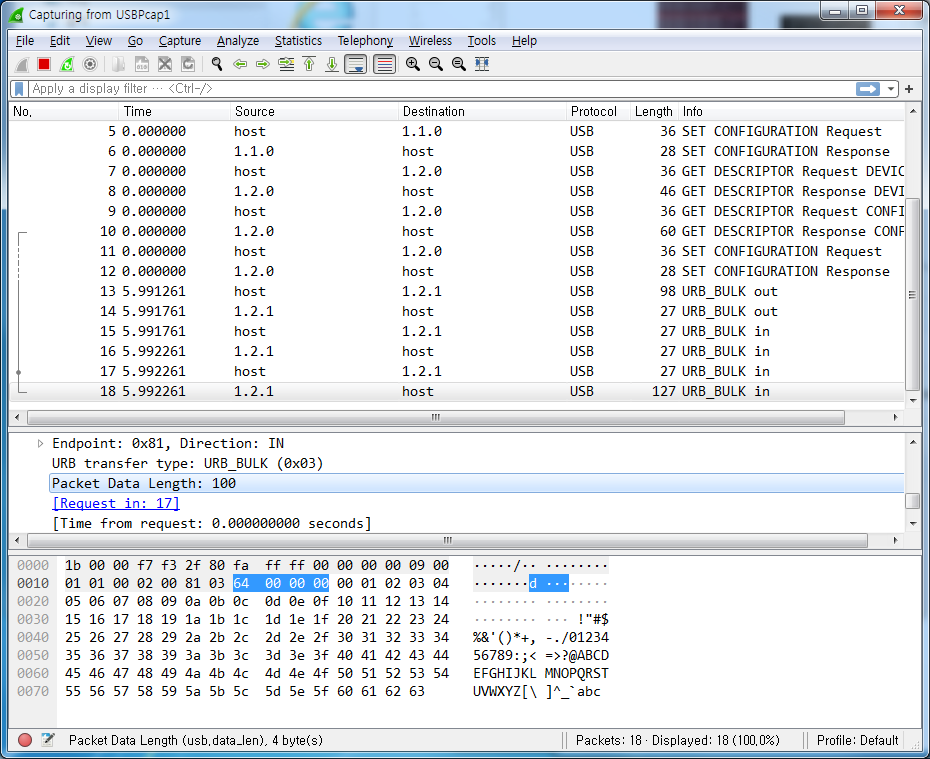Open the File menu
Image resolution: width=930 pixels, height=759 pixels.
coord(24,41)
